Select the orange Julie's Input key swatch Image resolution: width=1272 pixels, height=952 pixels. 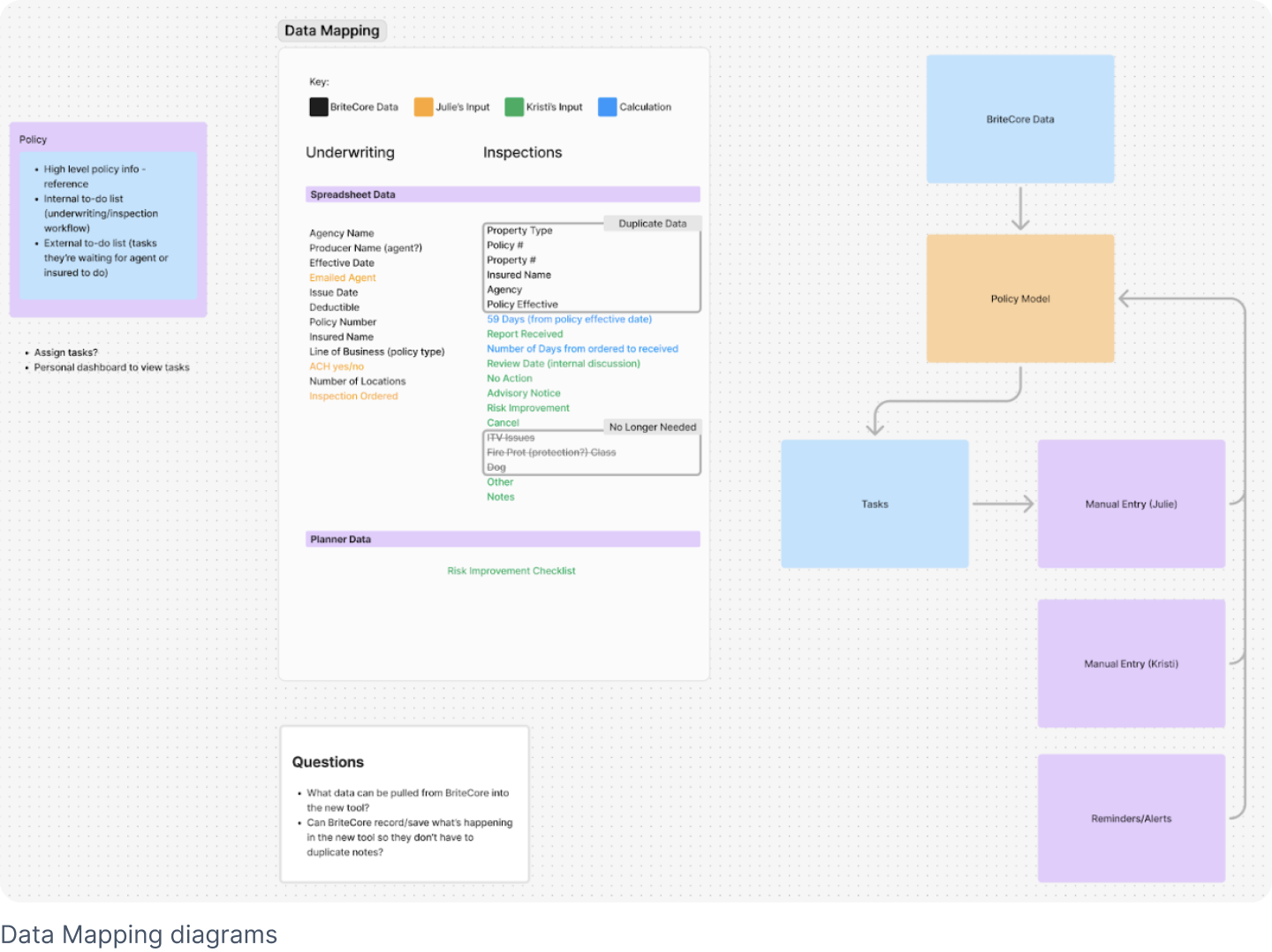[x=423, y=107]
